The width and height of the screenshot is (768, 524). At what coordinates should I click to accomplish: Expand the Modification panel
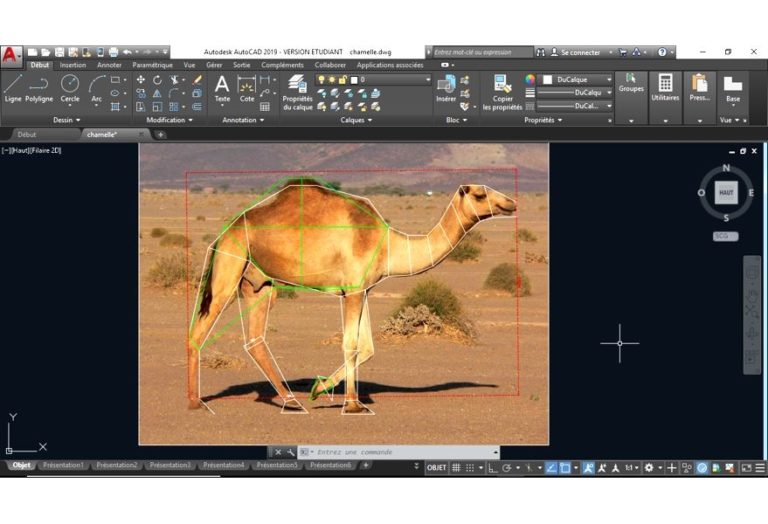169,120
